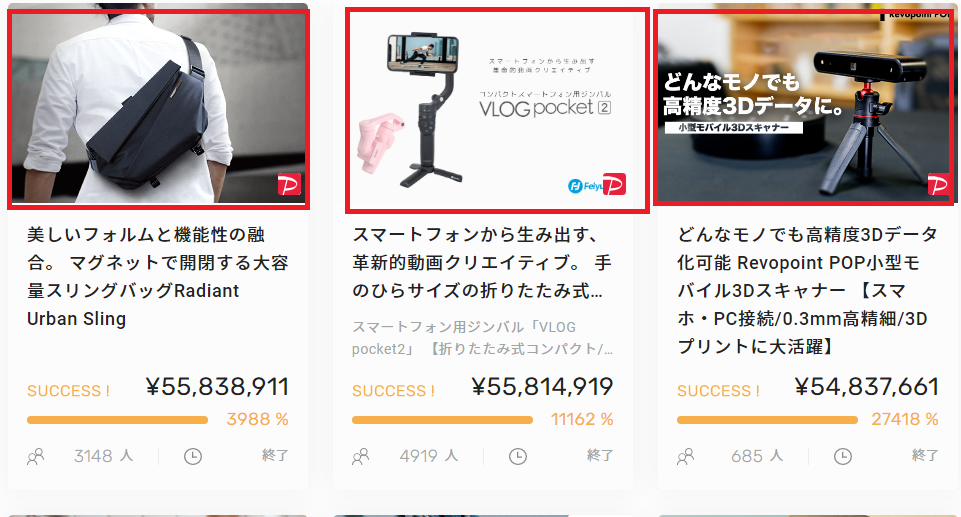The height and width of the screenshot is (517, 961).
Task: Click clock icon in Radiant Urban Sling card
Action: [x=193, y=456]
